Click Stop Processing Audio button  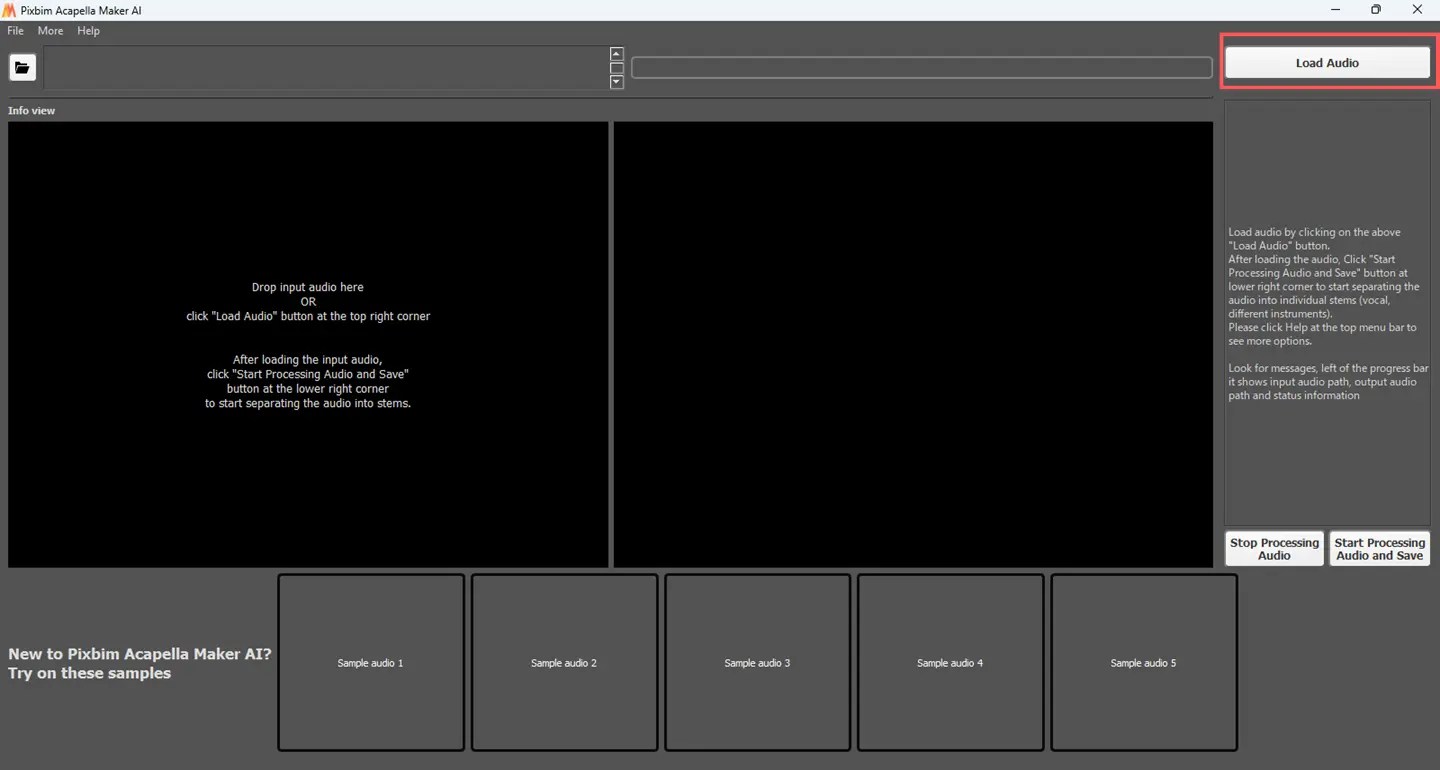point(1274,549)
